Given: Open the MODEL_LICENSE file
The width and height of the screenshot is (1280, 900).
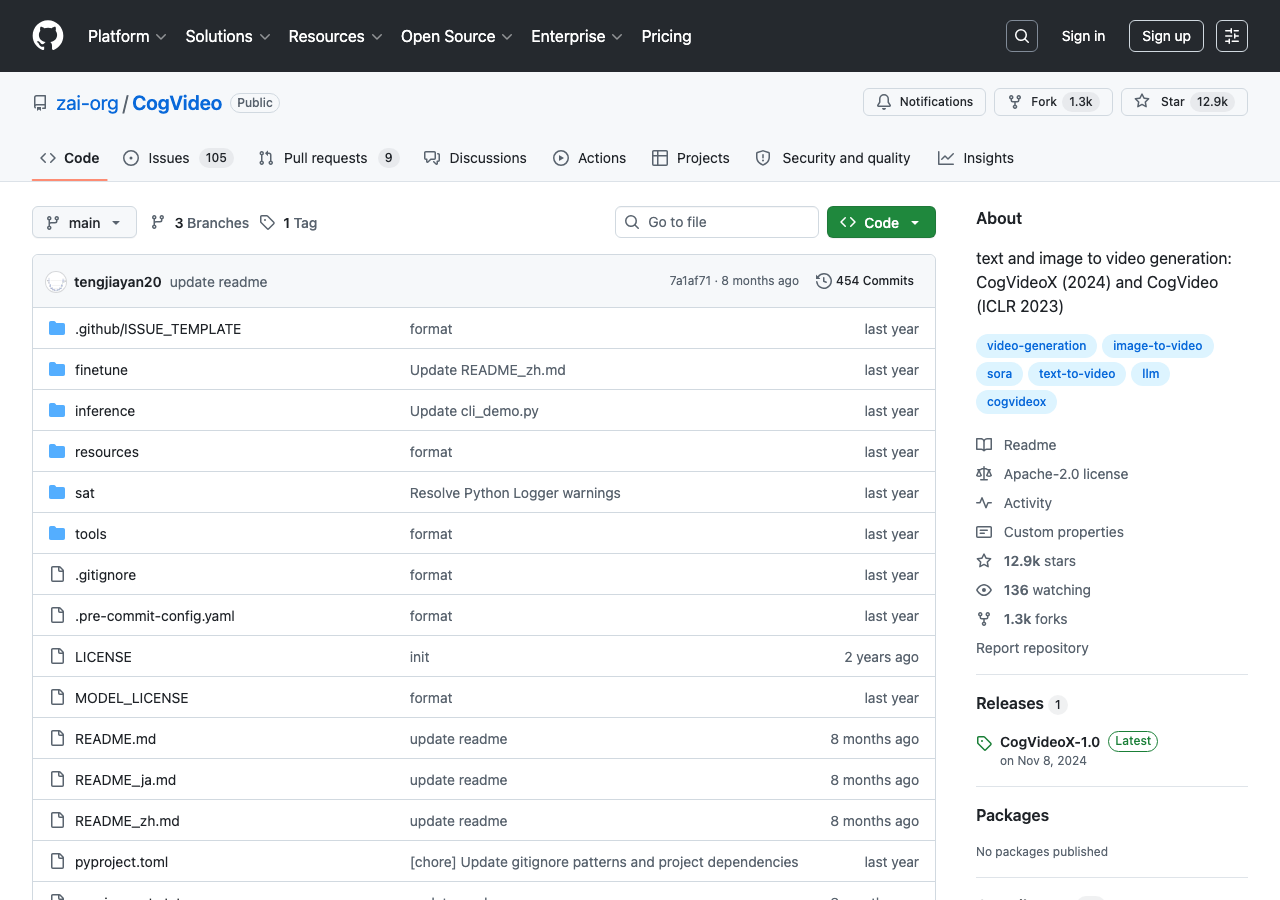Looking at the screenshot, I should [131, 698].
